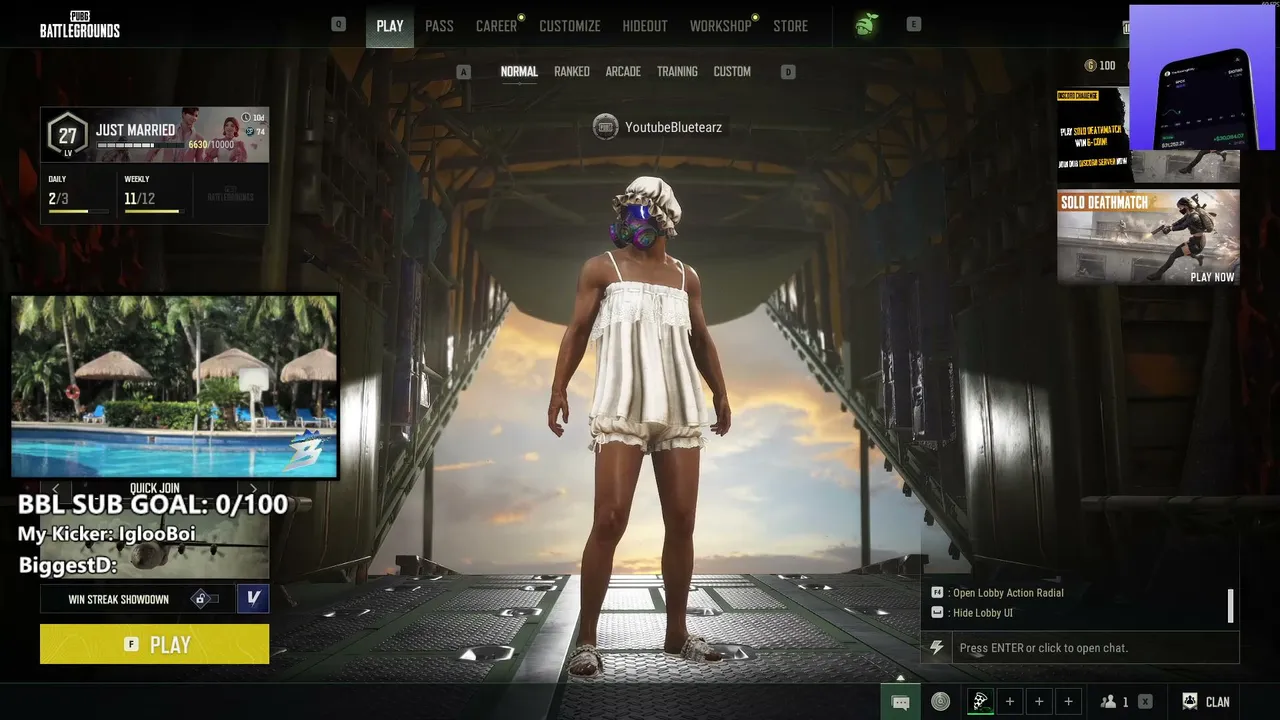Open the Hideout tab
Image resolution: width=1280 pixels, height=720 pixels.
(x=645, y=26)
